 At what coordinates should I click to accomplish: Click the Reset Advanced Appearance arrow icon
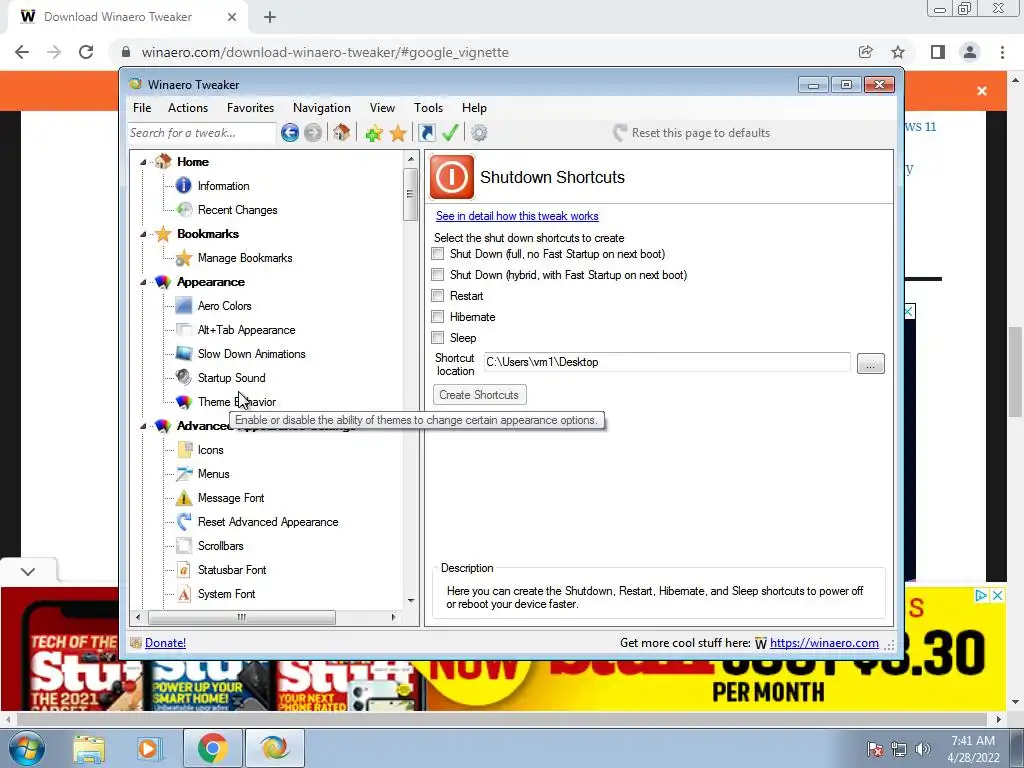coord(185,522)
